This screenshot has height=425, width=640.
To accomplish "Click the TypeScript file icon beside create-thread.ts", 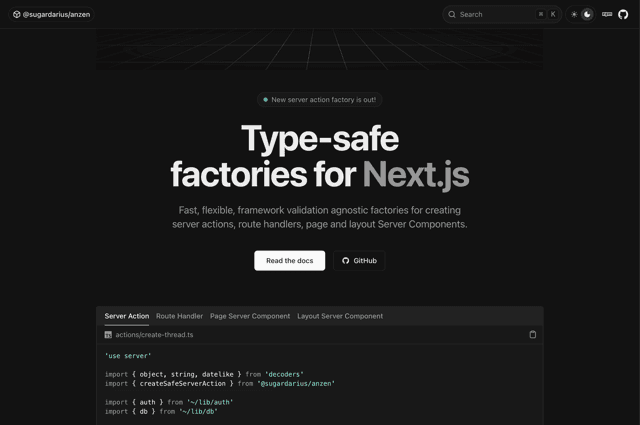I will pos(108,335).
